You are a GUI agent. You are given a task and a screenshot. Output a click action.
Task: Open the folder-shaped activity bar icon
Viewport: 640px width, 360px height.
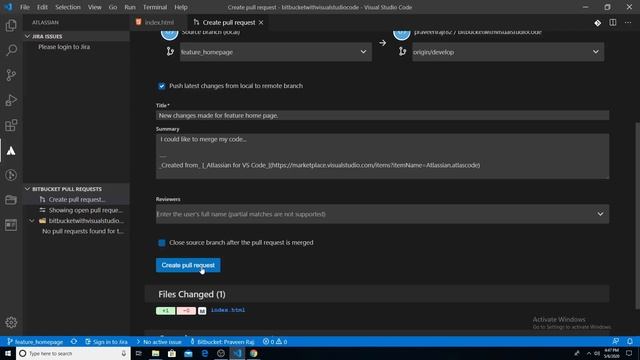[x=11, y=200]
